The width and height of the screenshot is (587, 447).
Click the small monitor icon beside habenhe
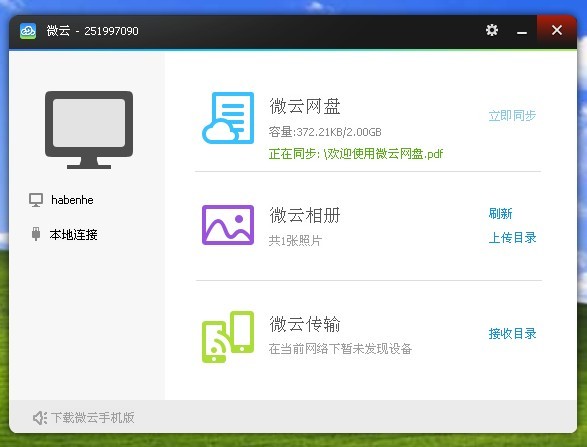pyautogui.click(x=36, y=200)
